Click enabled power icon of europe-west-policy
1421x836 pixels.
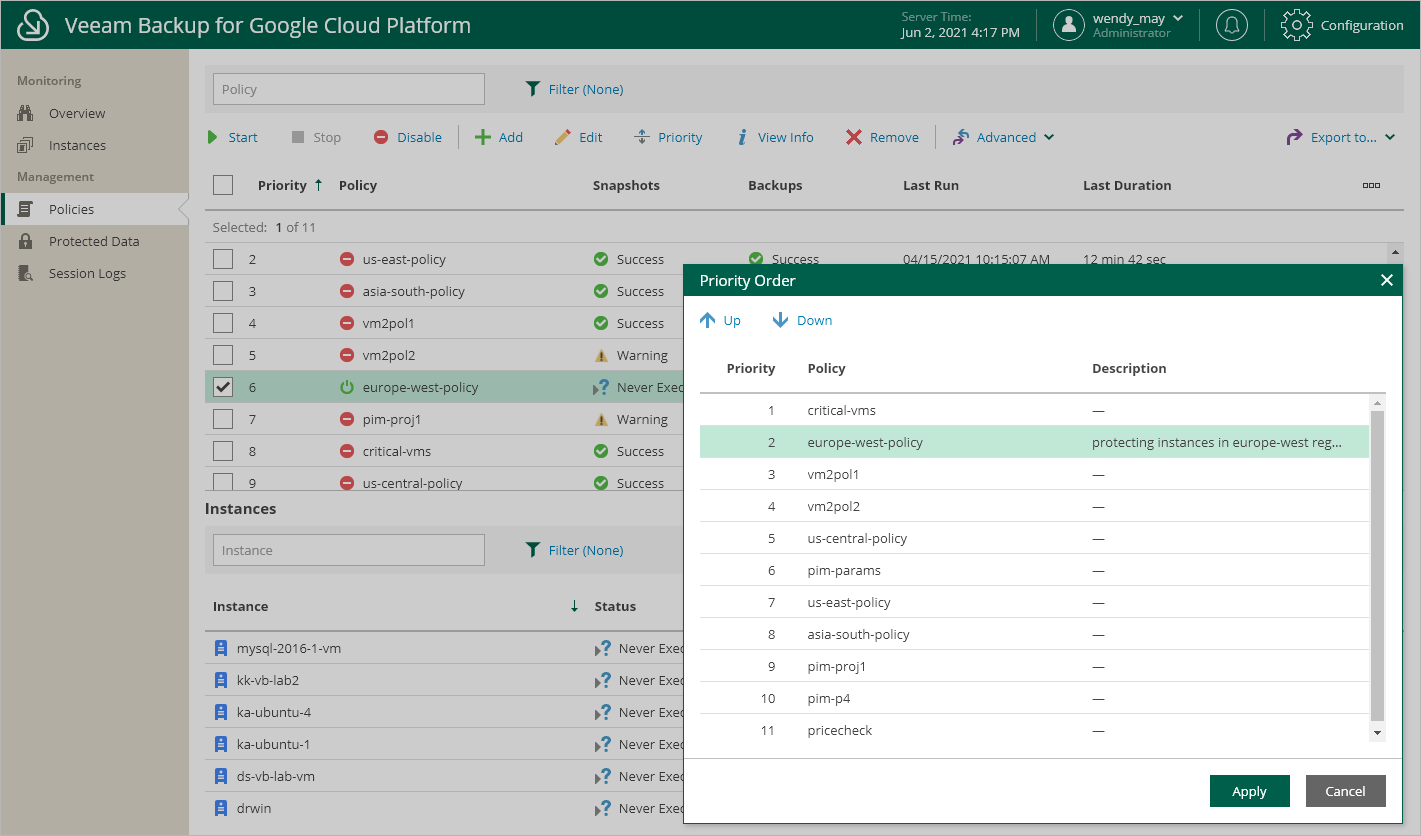point(347,387)
